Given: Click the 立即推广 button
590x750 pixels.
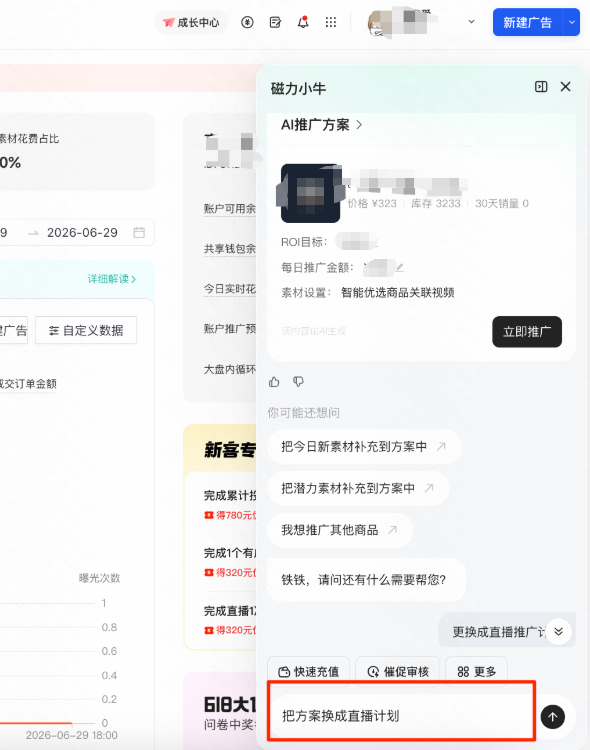Looking at the screenshot, I should coord(527,331).
